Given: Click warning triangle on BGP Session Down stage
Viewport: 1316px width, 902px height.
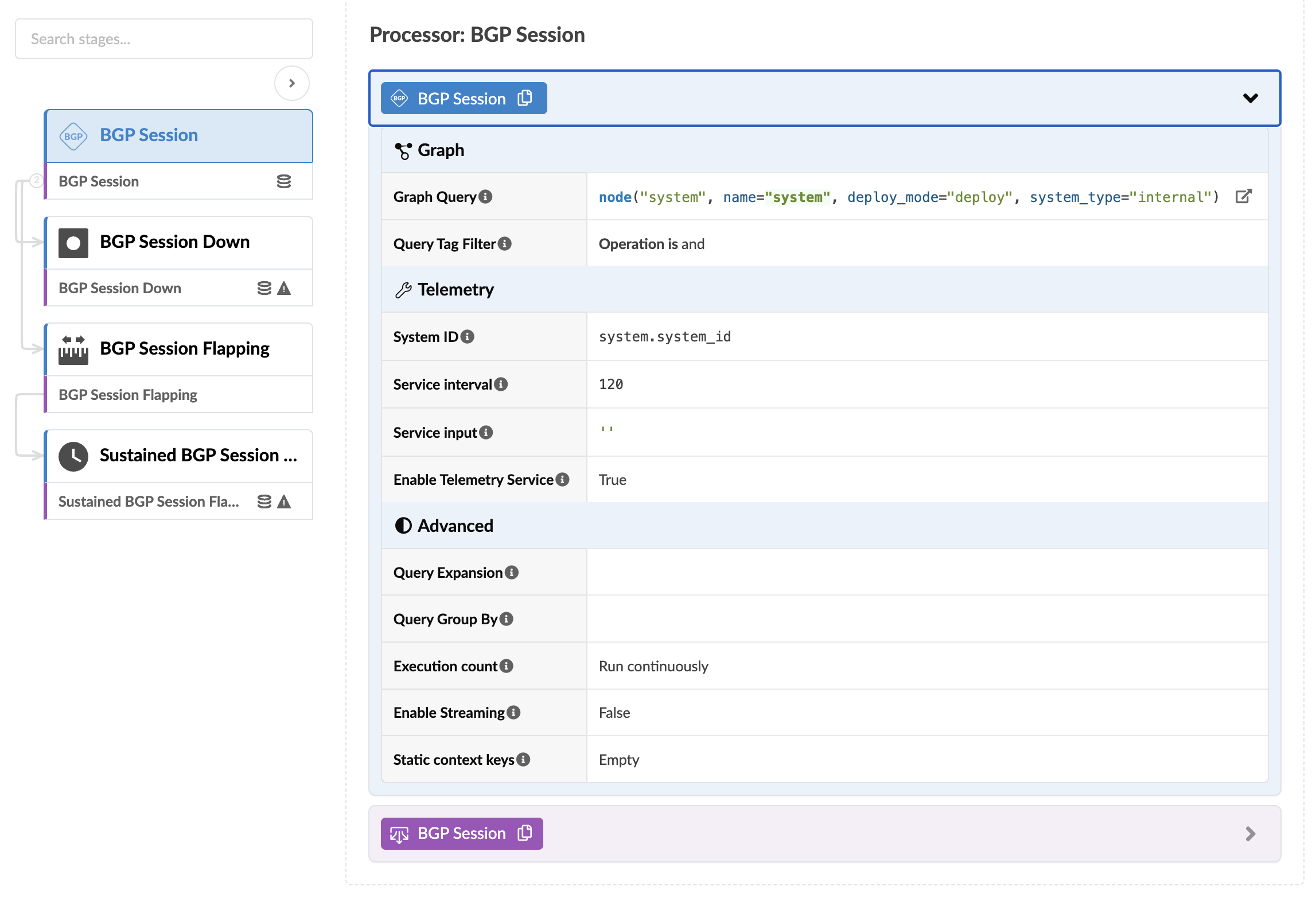Looking at the screenshot, I should pyautogui.click(x=284, y=288).
